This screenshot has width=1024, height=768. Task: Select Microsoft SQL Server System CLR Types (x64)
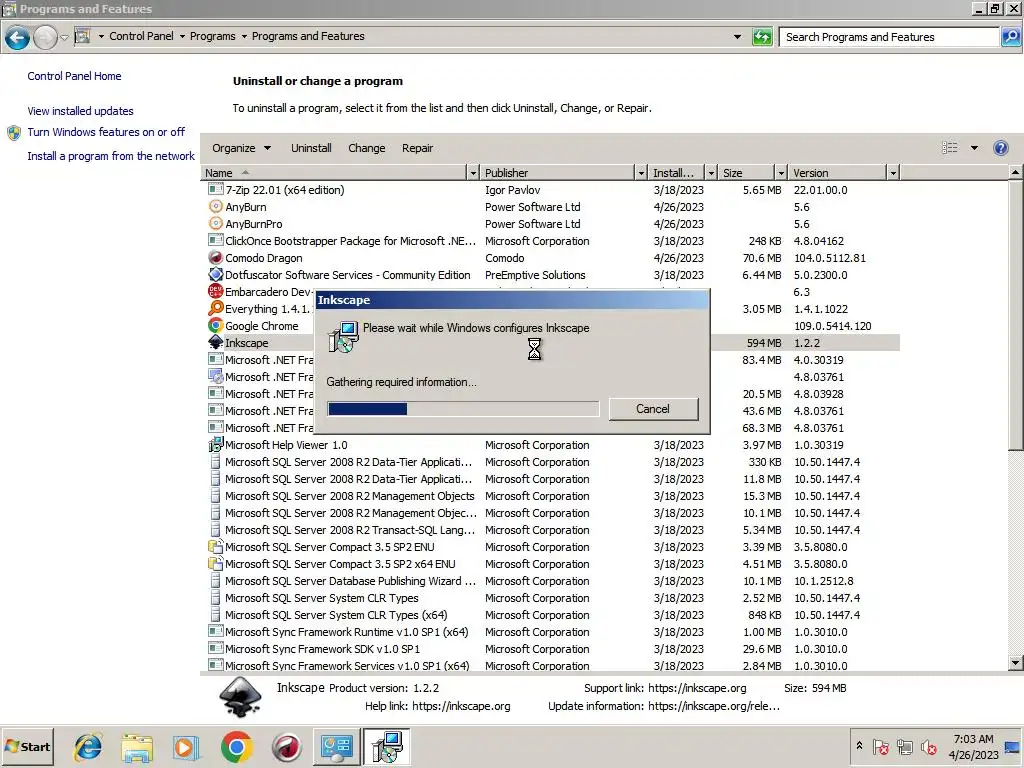tap(554, 615)
